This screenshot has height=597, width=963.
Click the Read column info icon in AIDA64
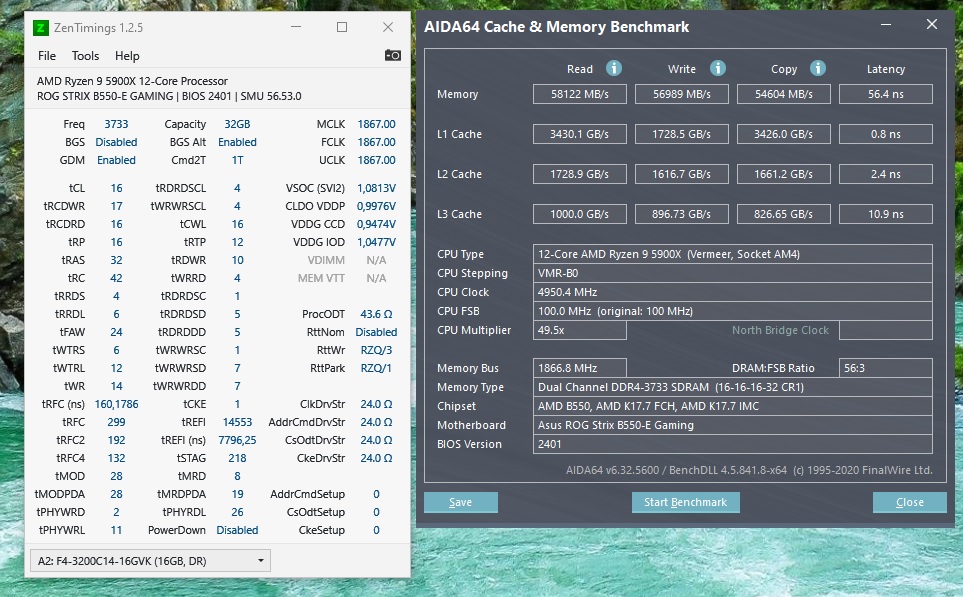coord(614,68)
